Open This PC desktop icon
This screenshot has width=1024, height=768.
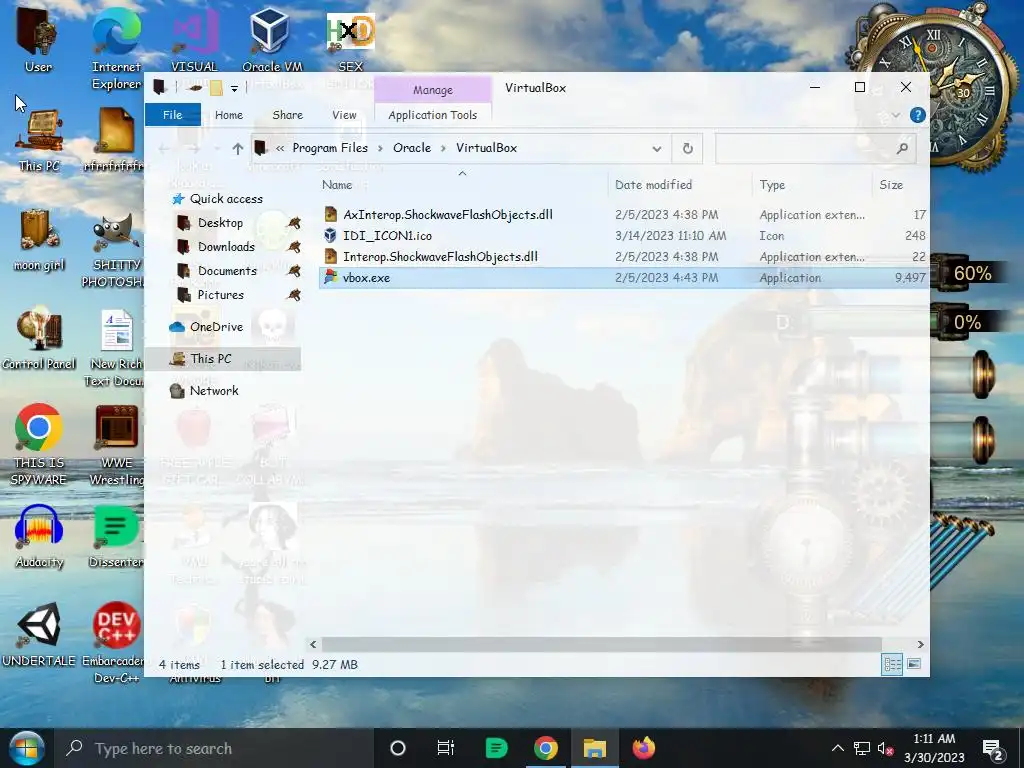click(x=39, y=140)
